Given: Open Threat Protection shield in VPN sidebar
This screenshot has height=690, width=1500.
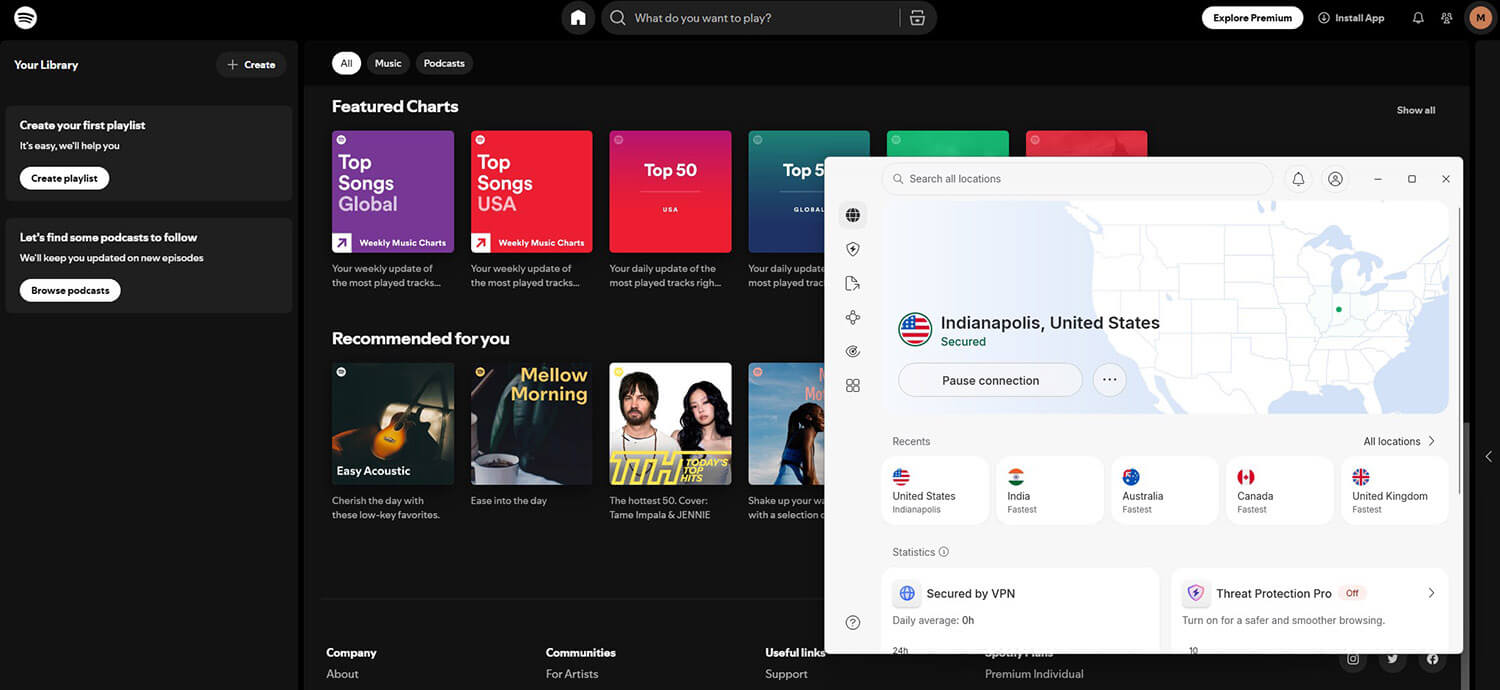Looking at the screenshot, I should [x=853, y=249].
